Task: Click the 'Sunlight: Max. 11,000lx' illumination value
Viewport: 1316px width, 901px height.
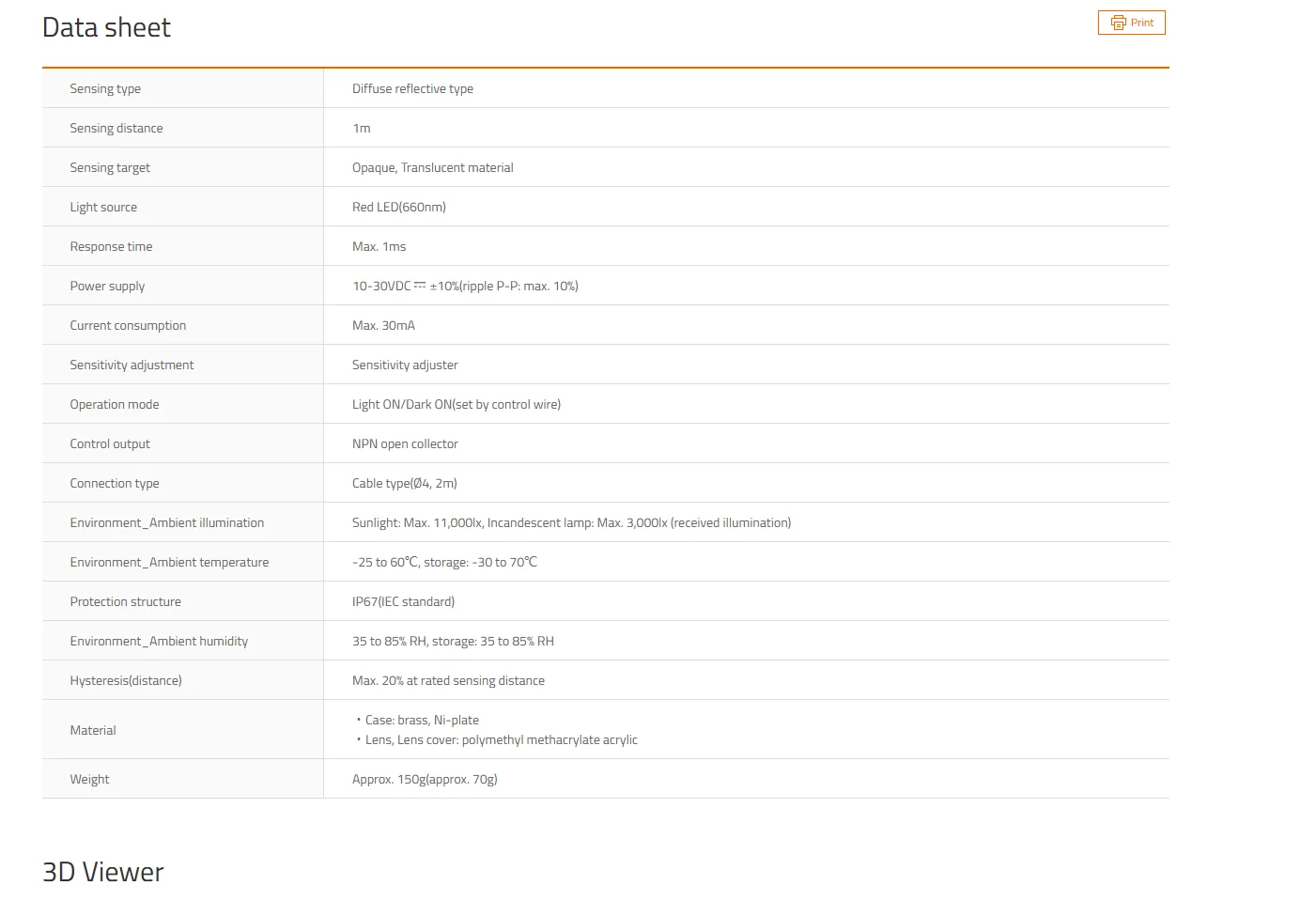Action: click(x=571, y=523)
